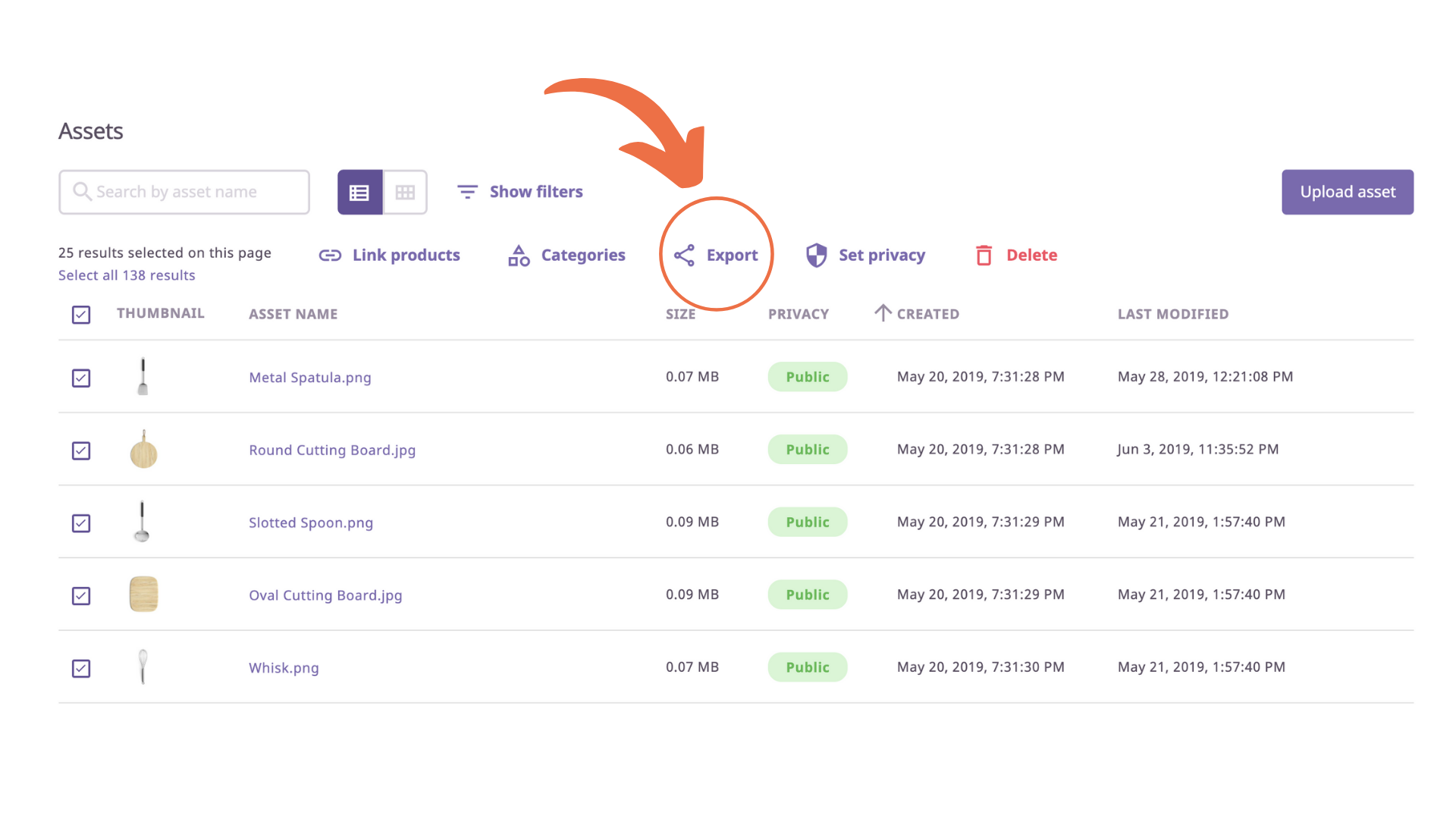
Task: Click the Search by asset name field
Action: coord(184,192)
